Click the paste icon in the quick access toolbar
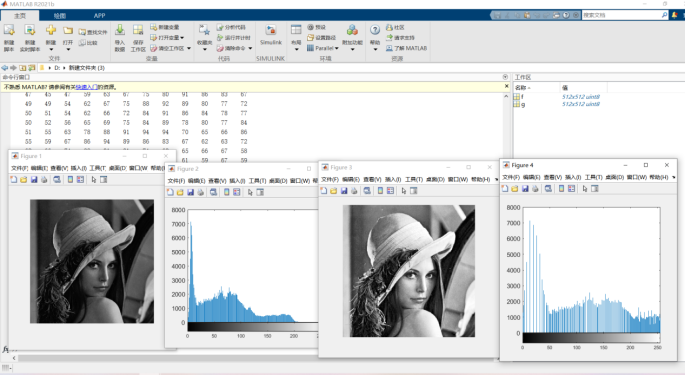Image resolution: width=686 pixels, height=375 pixels. (x=527, y=15)
